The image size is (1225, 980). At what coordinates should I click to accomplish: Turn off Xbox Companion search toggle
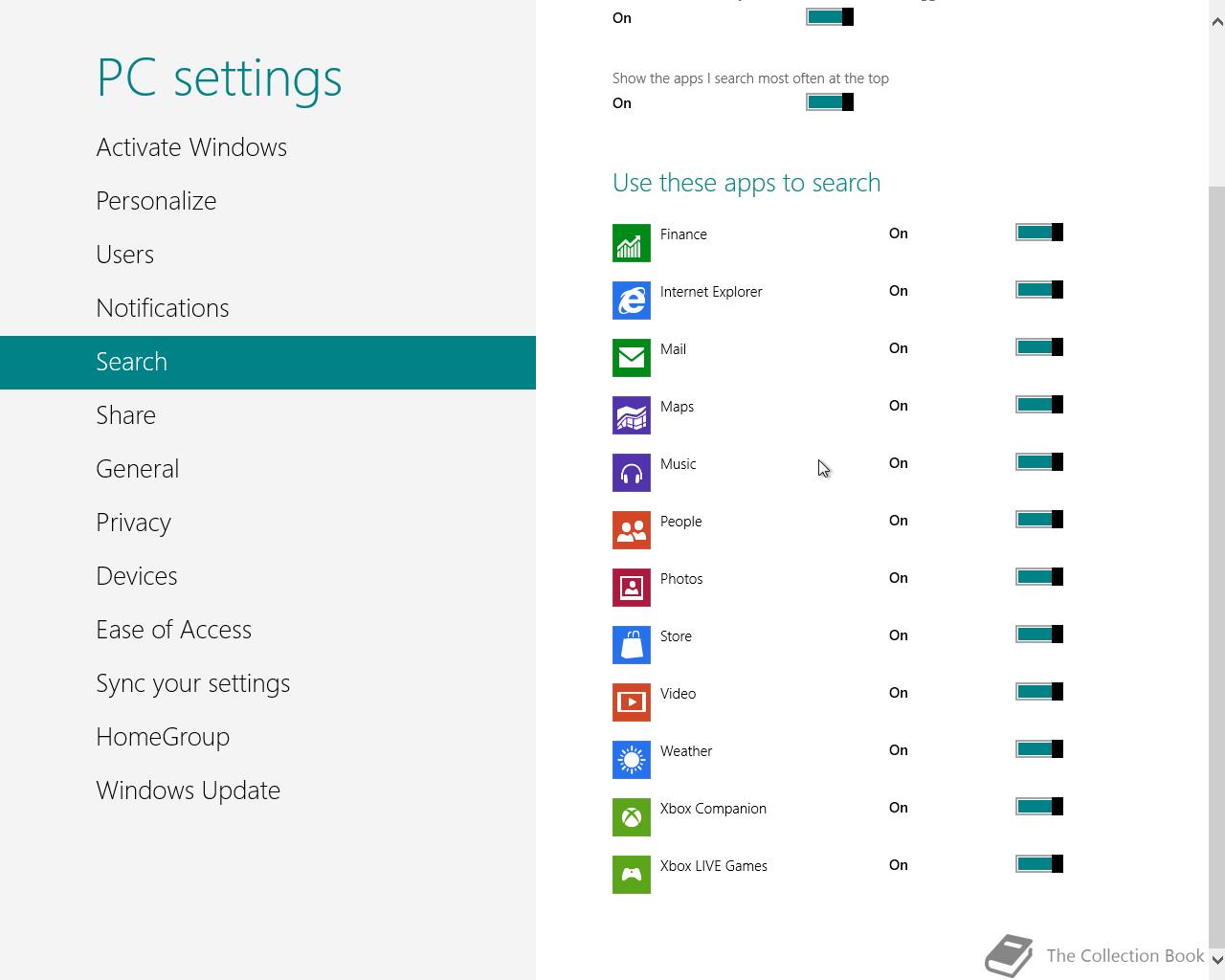[x=1039, y=807]
